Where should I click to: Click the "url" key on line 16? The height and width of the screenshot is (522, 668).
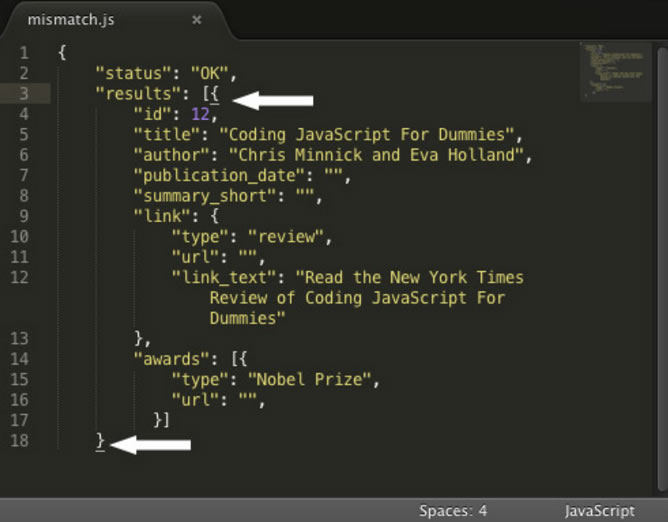click(x=195, y=400)
